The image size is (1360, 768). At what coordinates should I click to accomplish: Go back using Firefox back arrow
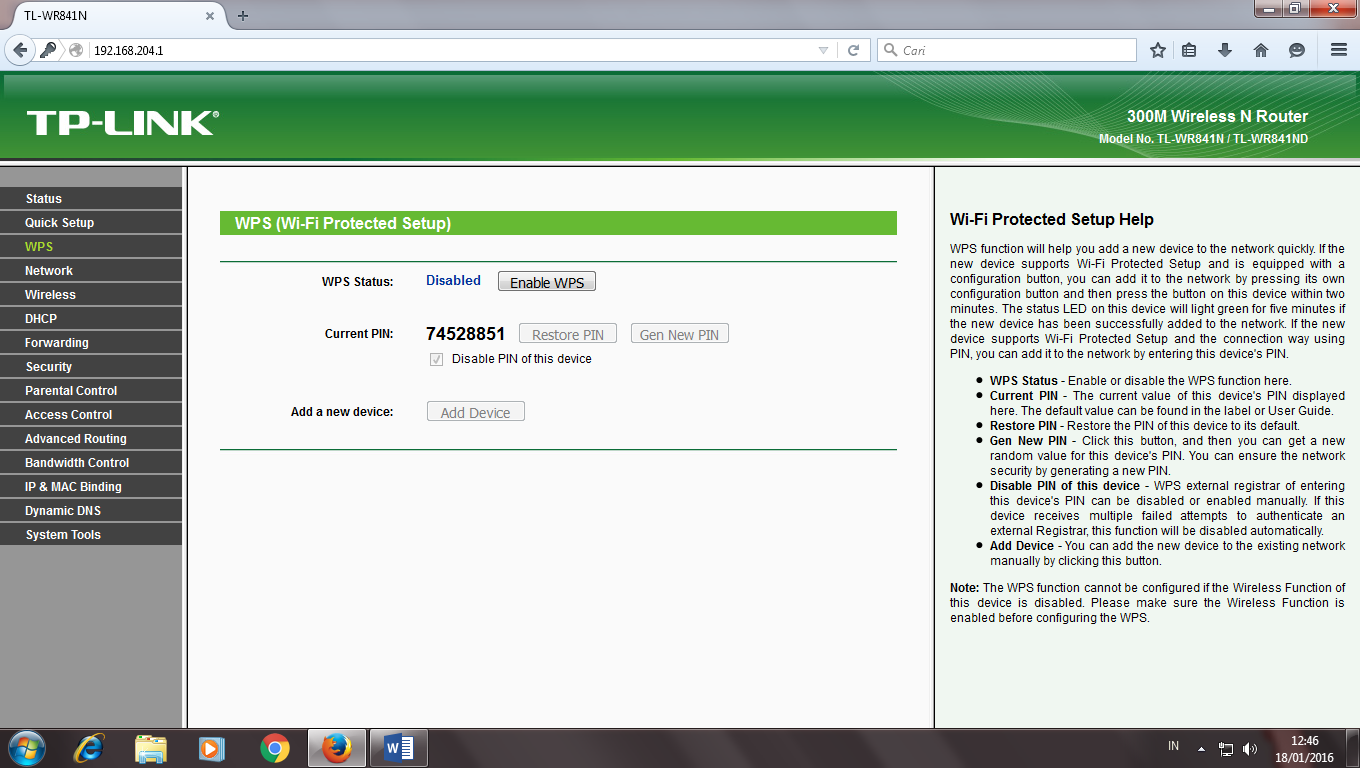(20, 50)
